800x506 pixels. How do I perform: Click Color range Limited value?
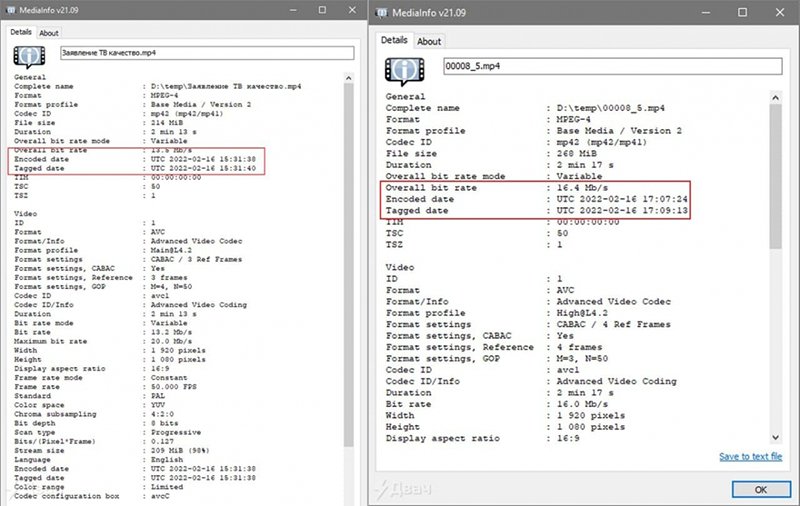[167, 487]
